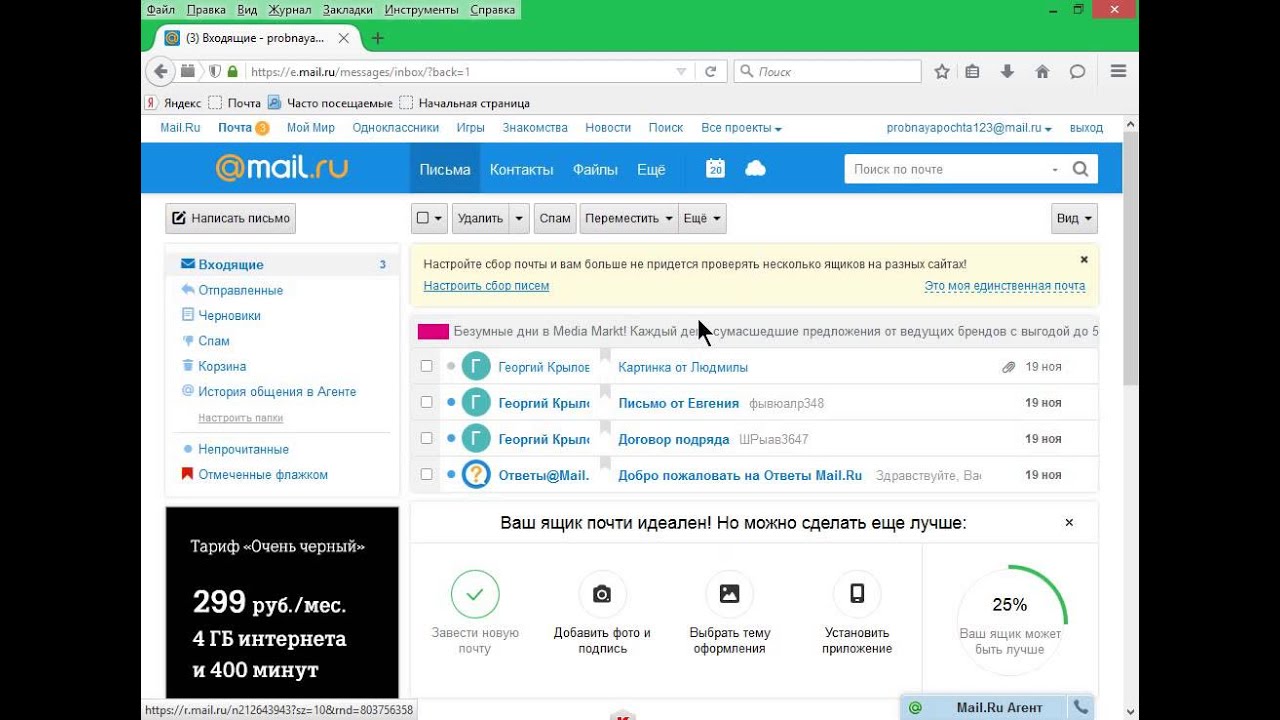Click the Firefox back arrow button
Image resolution: width=1280 pixels, height=720 pixels.
[160, 72]
